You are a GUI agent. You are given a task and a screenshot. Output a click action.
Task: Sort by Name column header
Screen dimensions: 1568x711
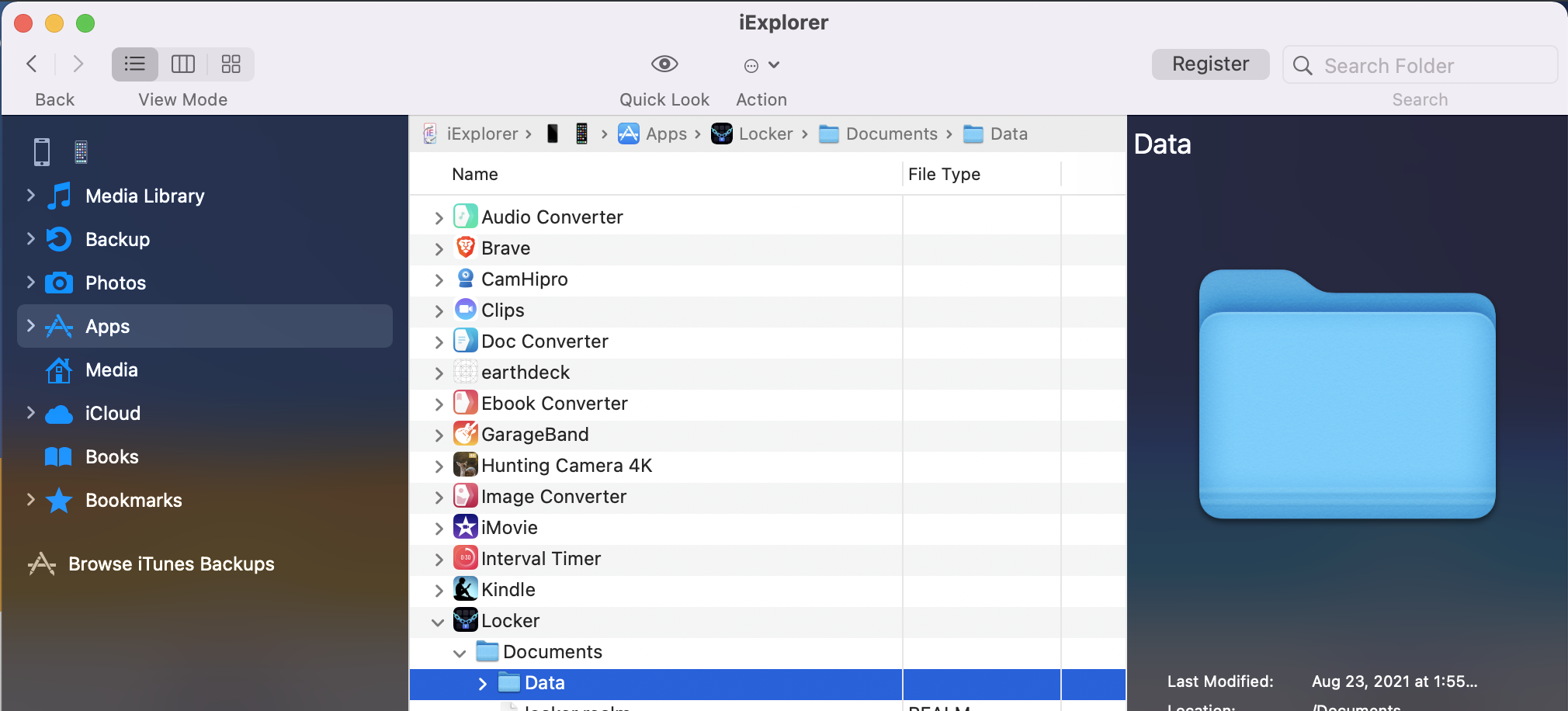point(475,174)
